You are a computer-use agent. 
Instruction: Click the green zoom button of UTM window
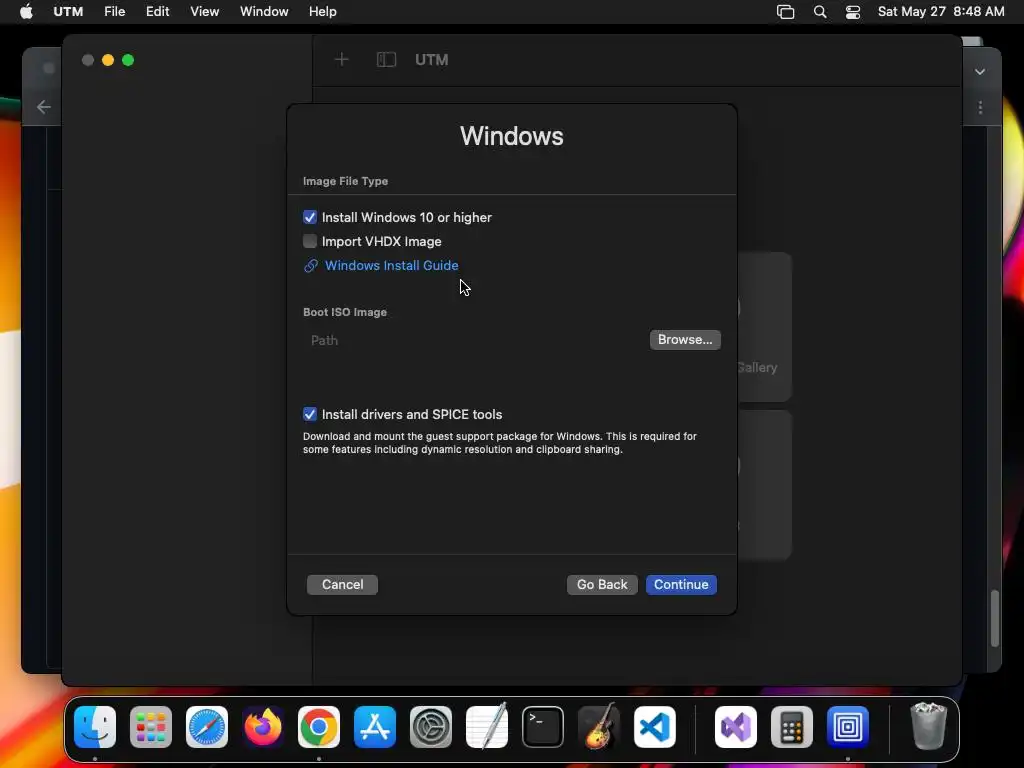click(128, 60)
